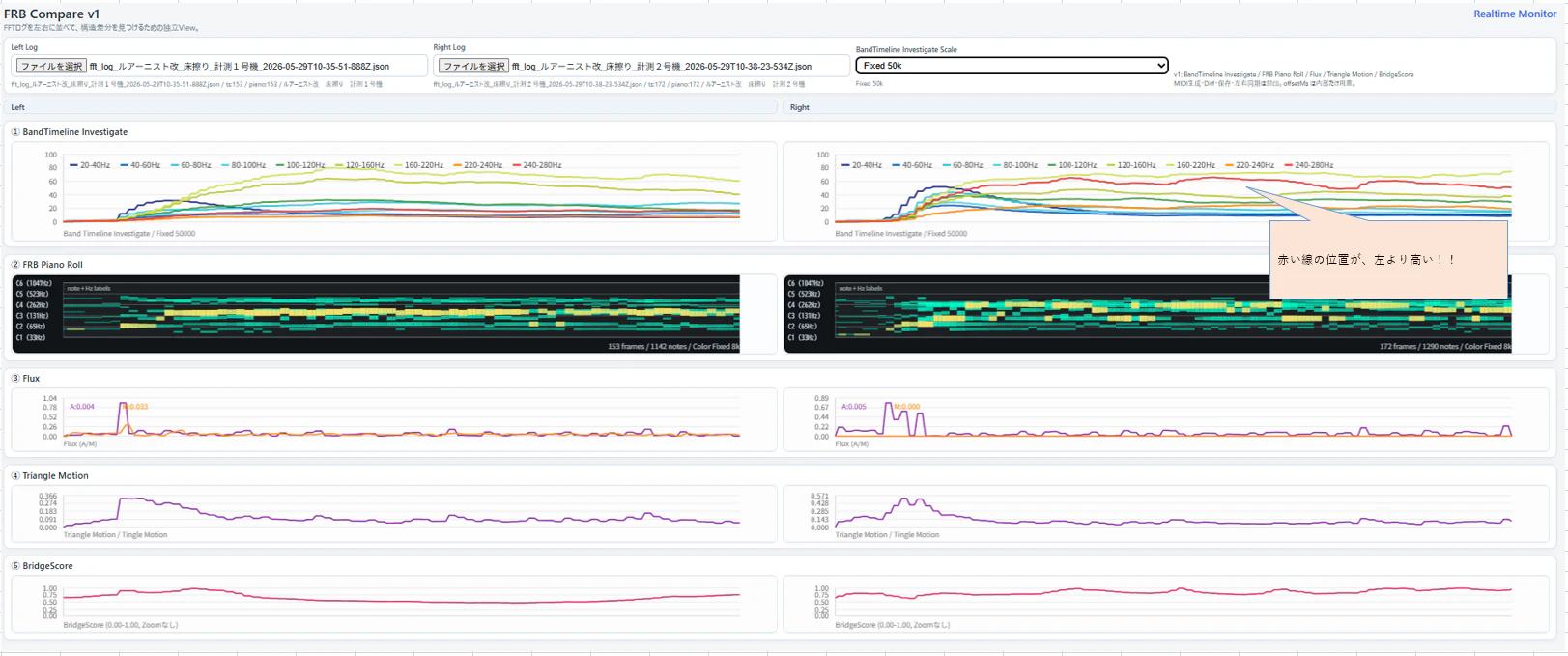Toggle the 120-160Hz legend in left chart
Screen dimensions: 1568x656
coord(359,165)
